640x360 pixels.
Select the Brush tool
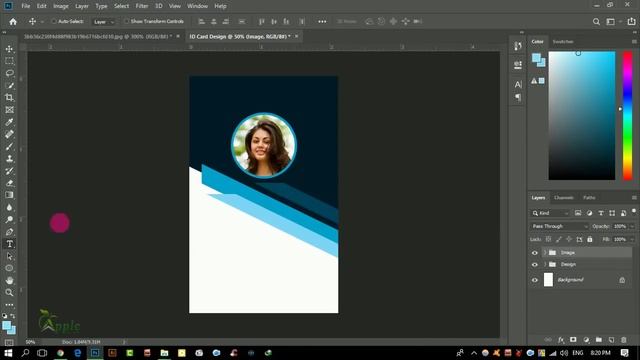[x=9, y=146]
